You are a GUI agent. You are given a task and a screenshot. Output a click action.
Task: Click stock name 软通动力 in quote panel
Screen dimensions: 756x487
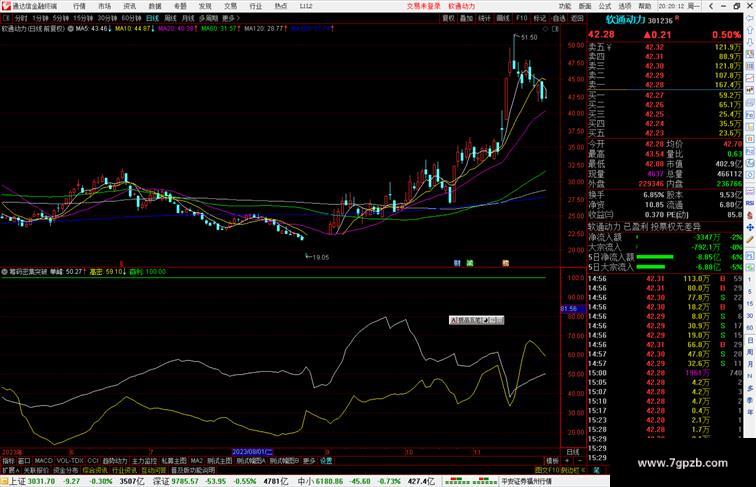point(626,20)
